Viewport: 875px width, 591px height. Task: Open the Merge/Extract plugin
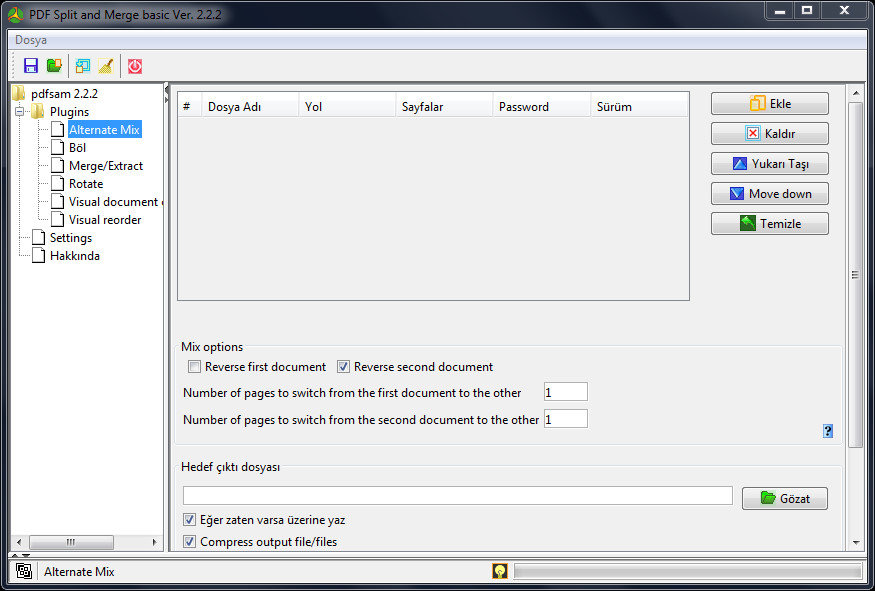(x=105, y=166)
